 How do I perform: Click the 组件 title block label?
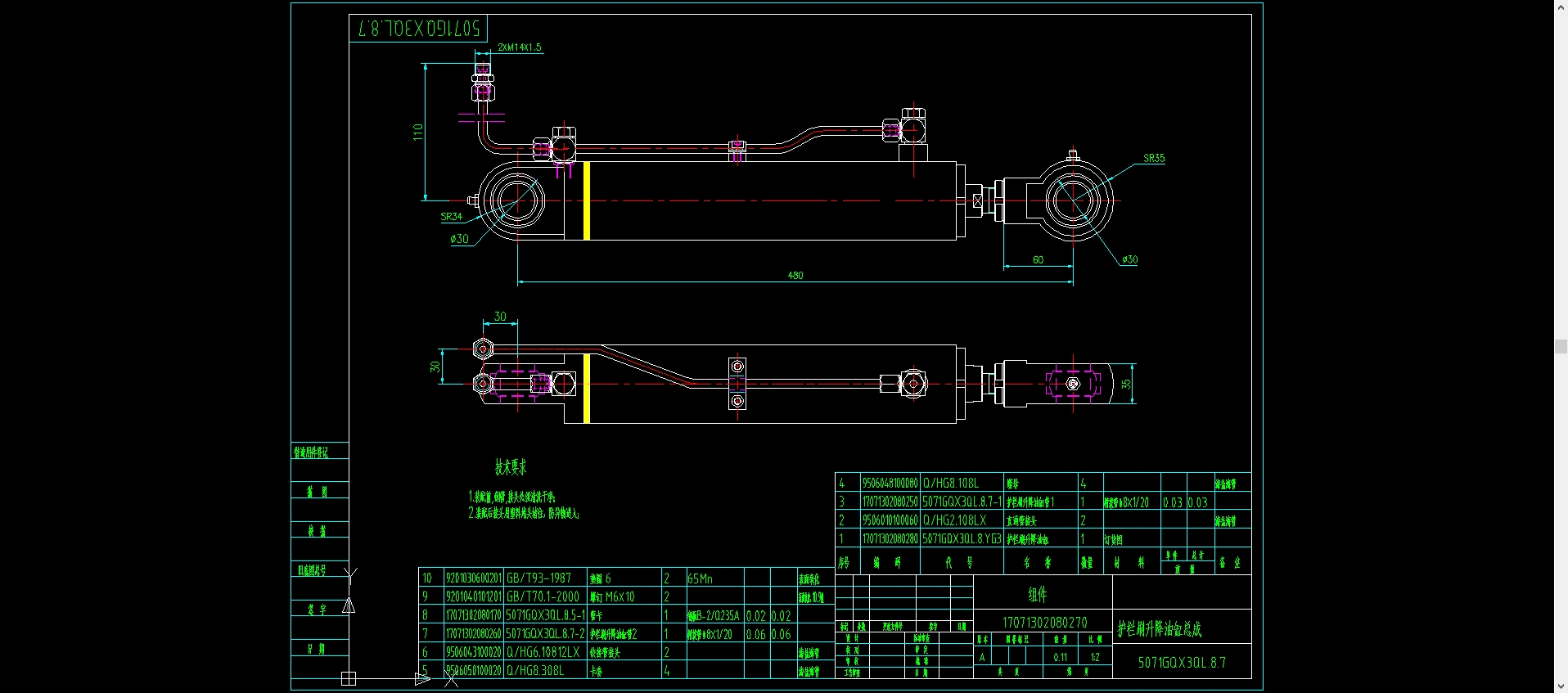[1038, 595]
